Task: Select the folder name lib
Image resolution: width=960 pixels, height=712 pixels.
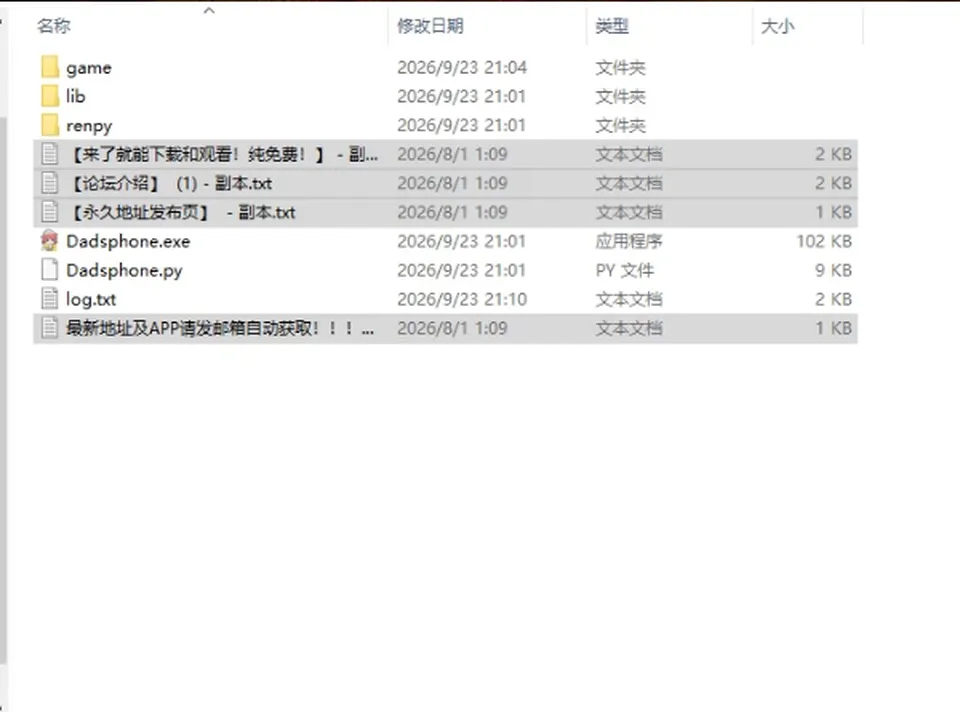Action: (75, 96)
